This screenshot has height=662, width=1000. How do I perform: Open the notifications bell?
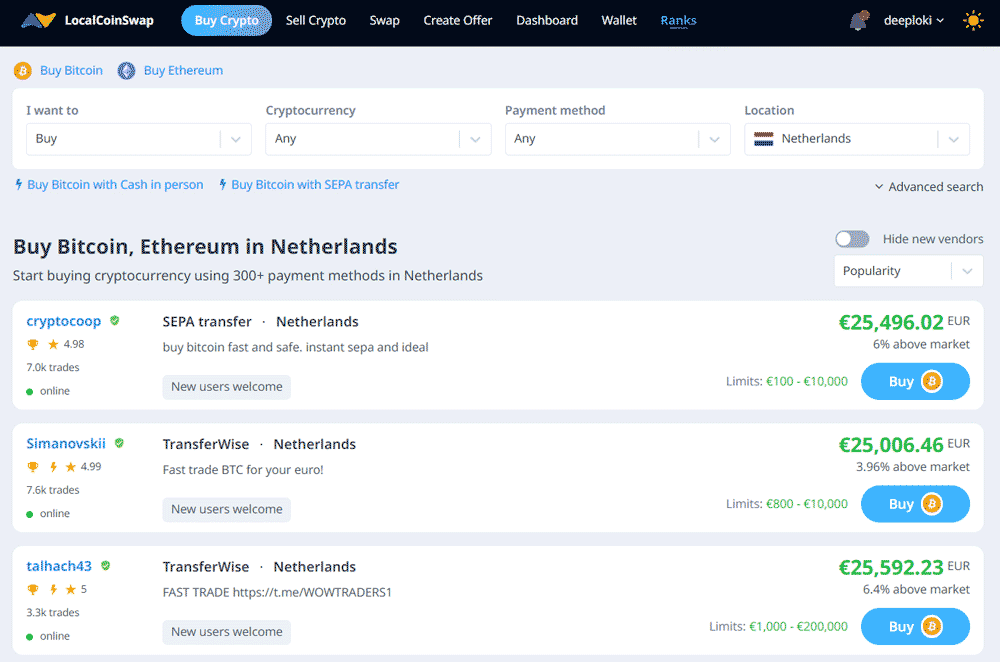[859, 20]
